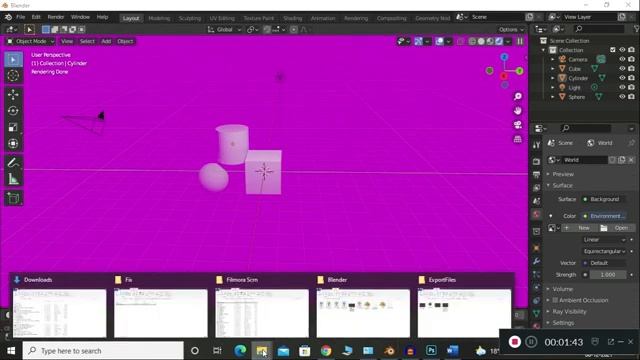Image resolution: width=640 pixels, height=360 pixels.
Task: Open the Render properties tab icon
Action: [x=536, y=162]
